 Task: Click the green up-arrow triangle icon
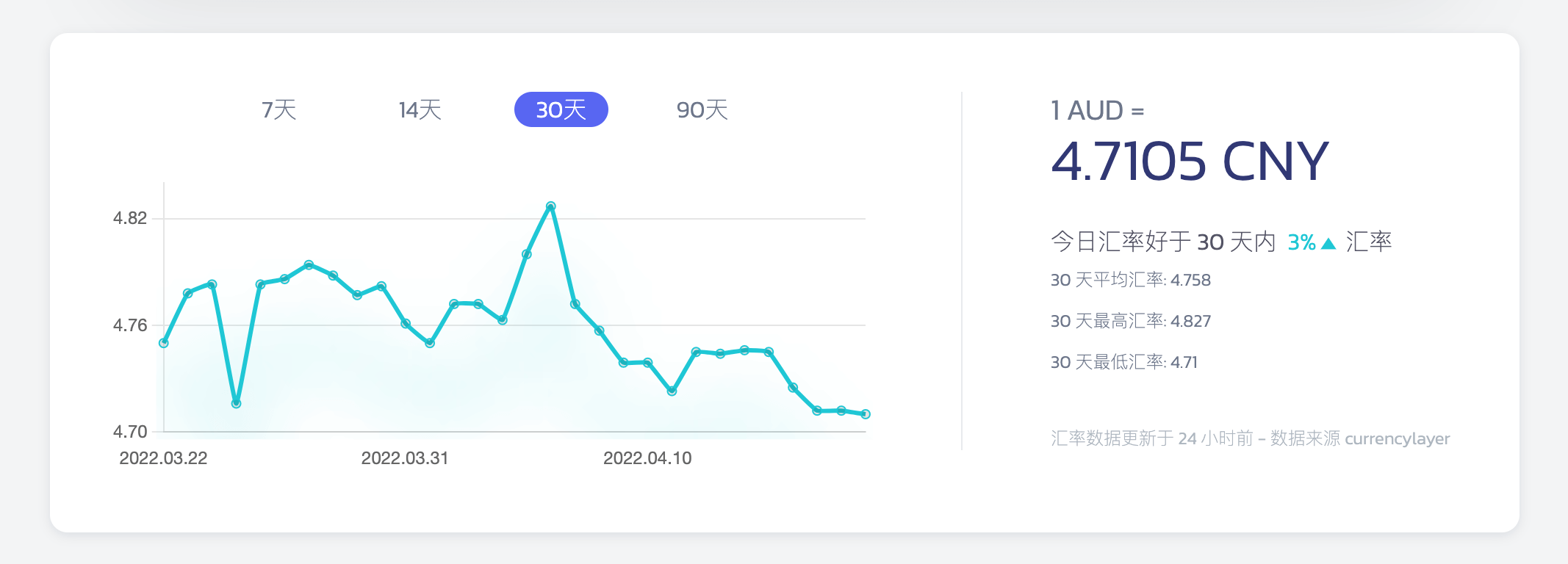click(1328, 243)
